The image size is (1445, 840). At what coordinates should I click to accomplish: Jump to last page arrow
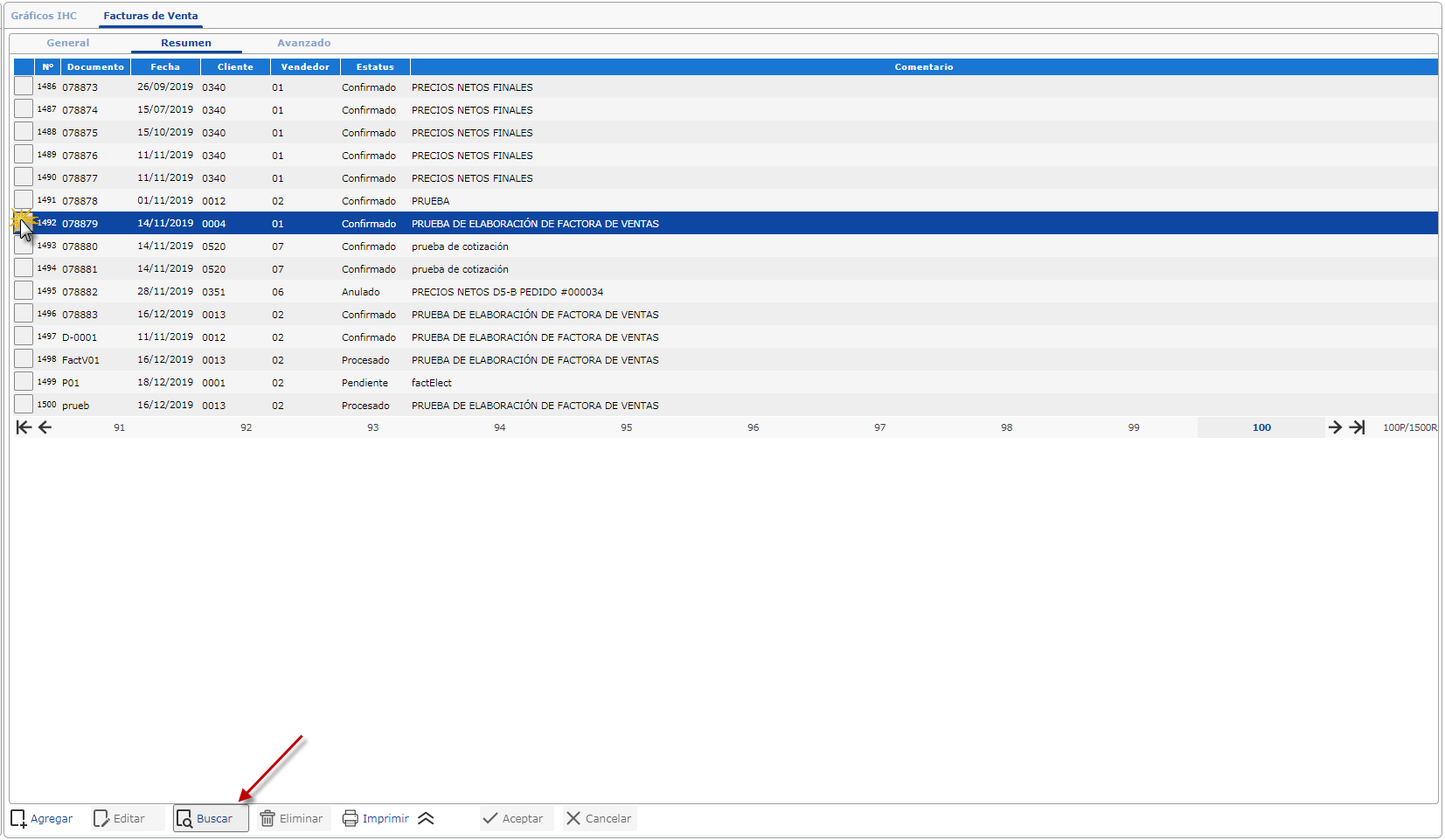(1357, 427)
